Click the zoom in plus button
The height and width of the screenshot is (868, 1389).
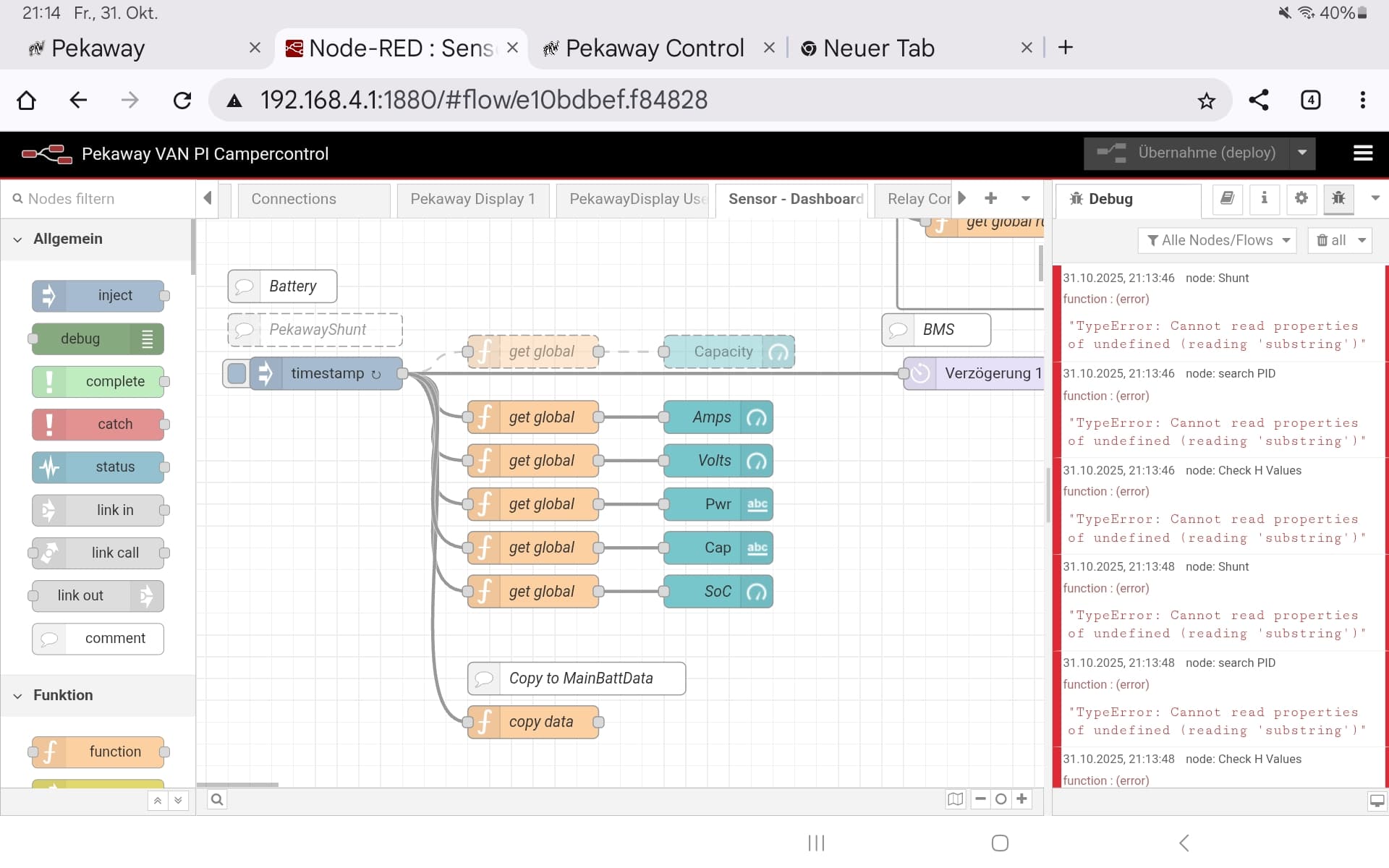[1021, 799]
